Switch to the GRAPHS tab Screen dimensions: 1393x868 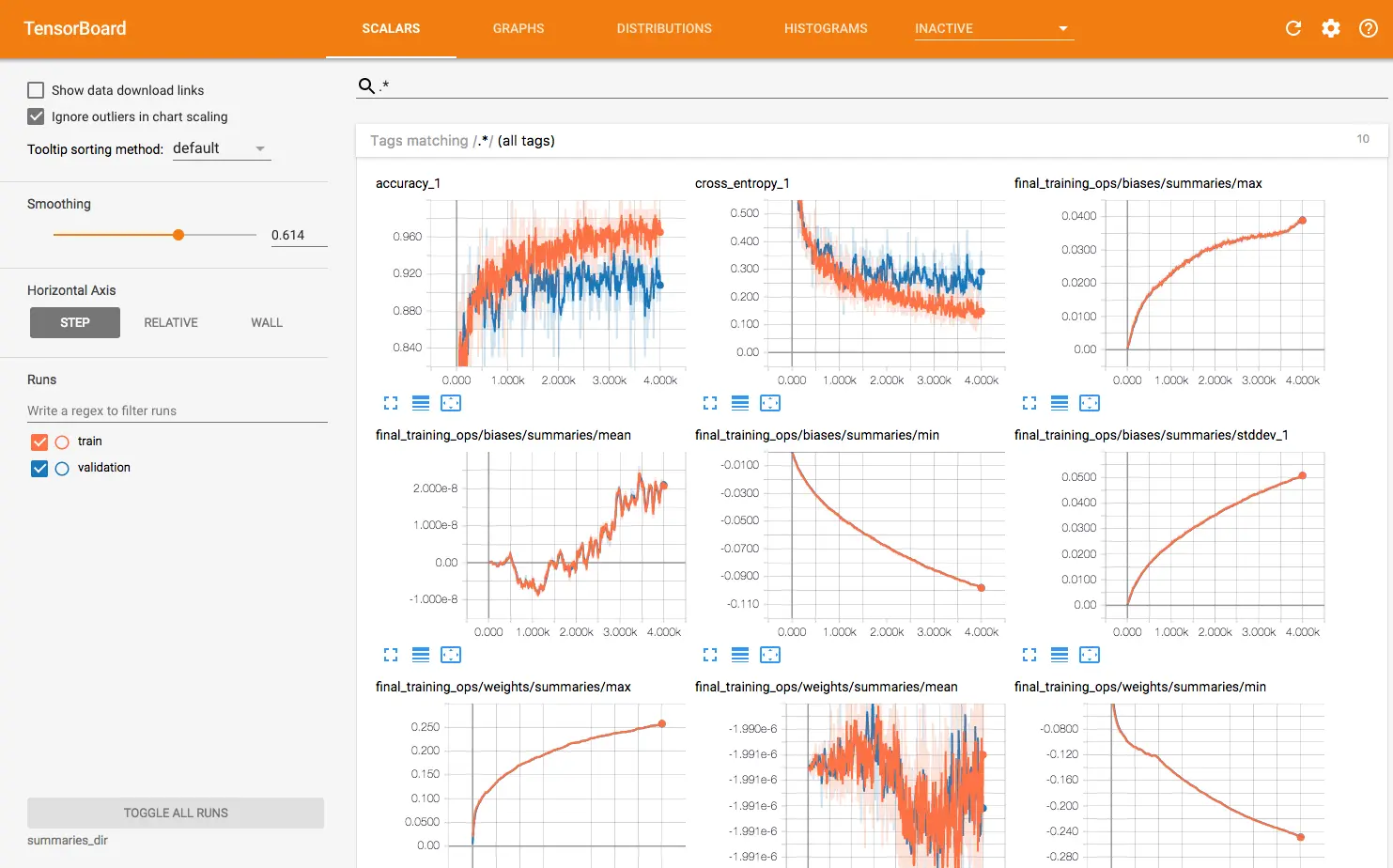coord(519,28)
